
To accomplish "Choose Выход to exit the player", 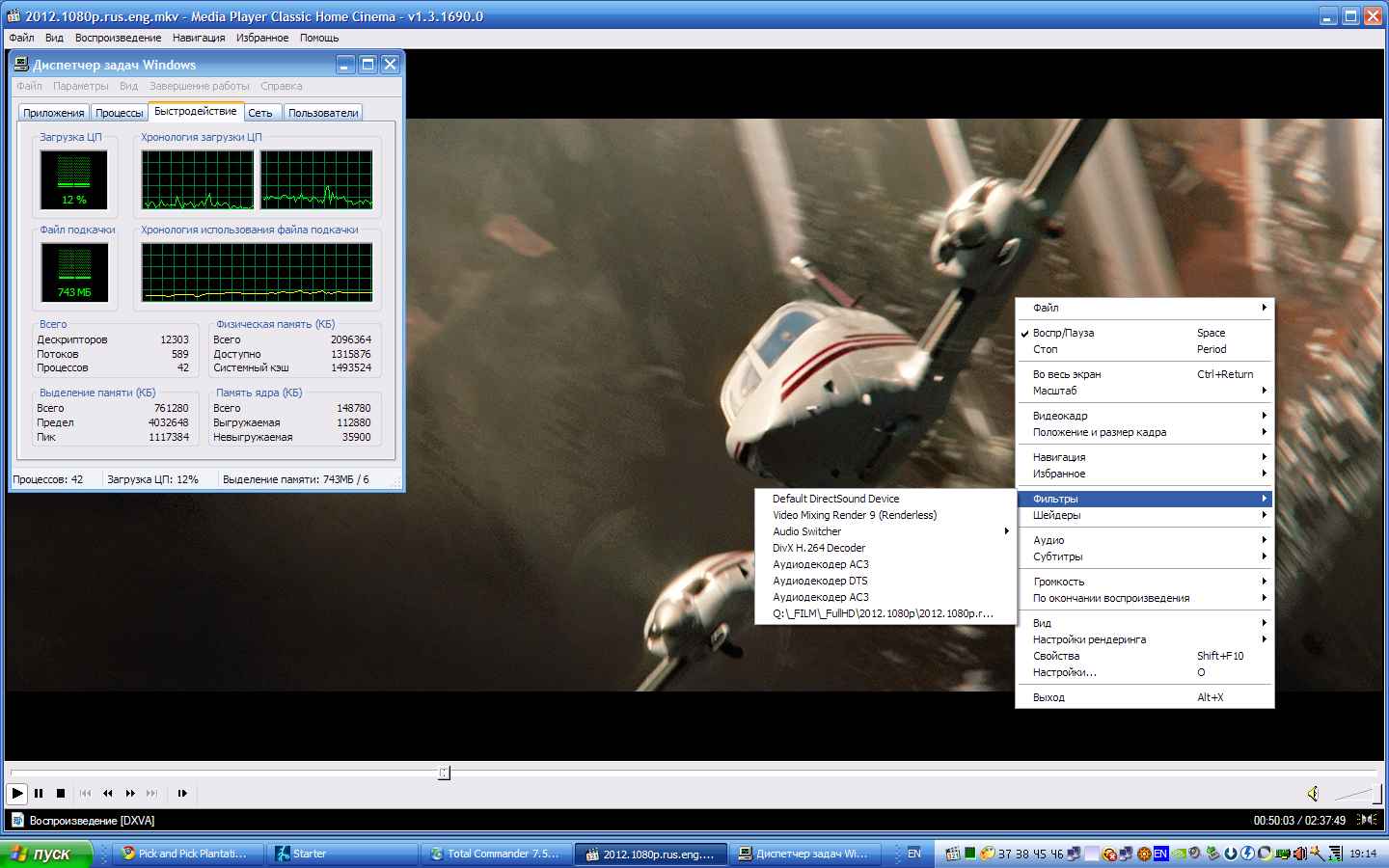I will [1145, 697].
